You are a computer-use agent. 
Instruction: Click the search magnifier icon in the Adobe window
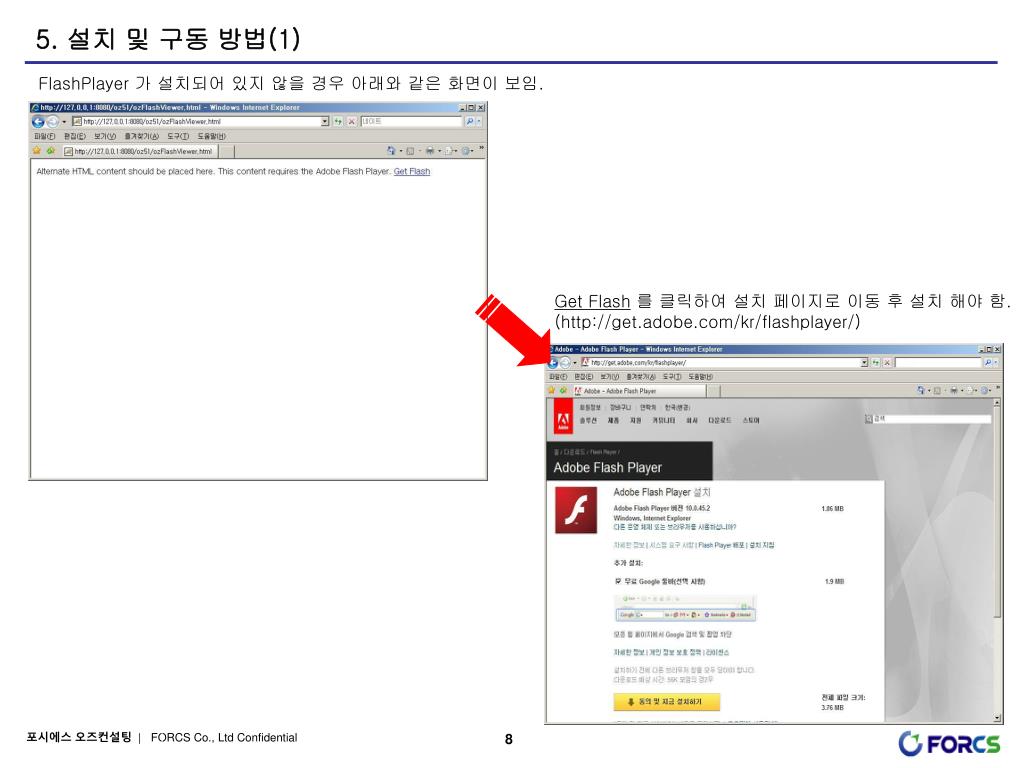coord(988,362)
